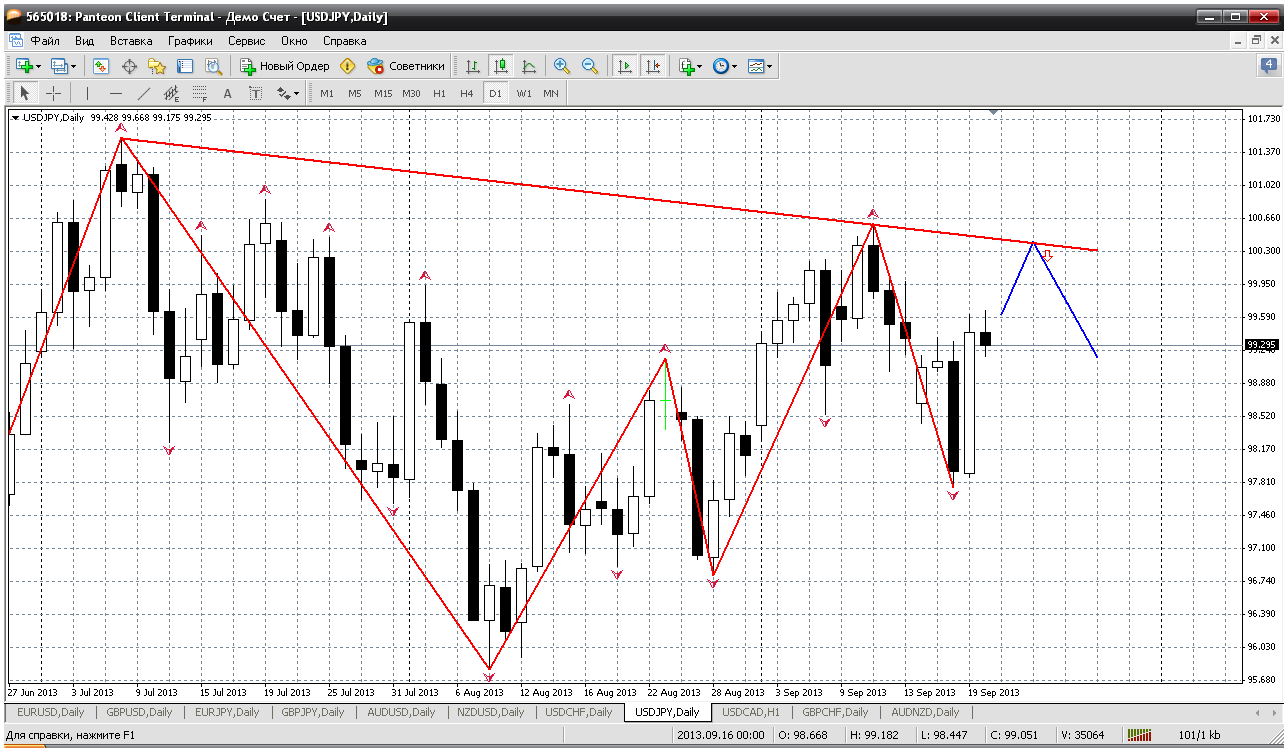Select the Fibonacci Retracement tool

pos(199,93)
